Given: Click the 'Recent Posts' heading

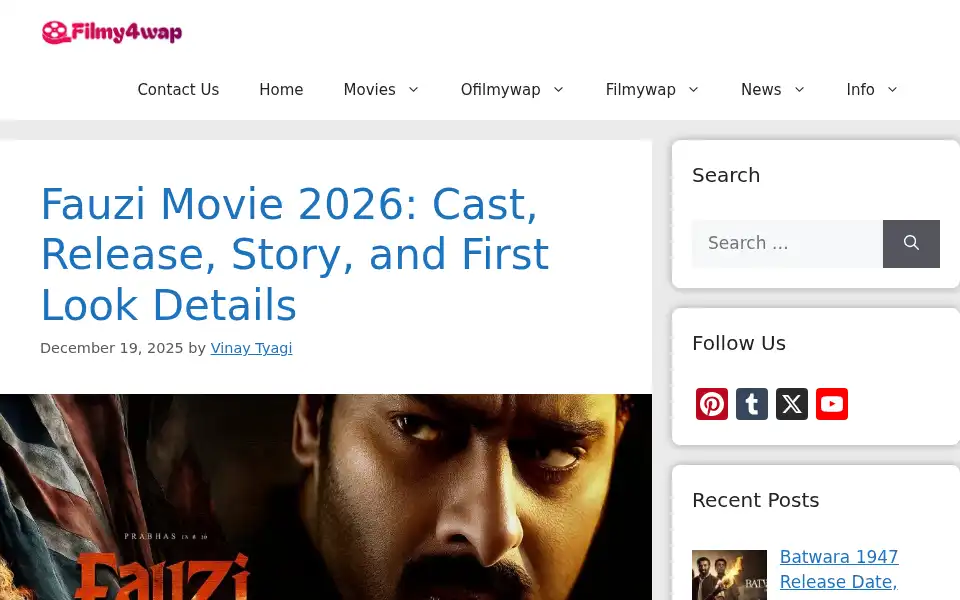Looking at the screenshot, I should click(x=756, y=500).
